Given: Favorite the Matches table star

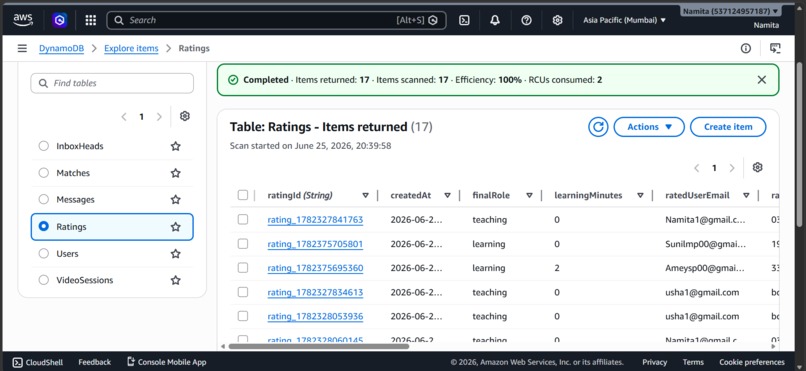Looking at the screenshot, I should pos(176,173).
